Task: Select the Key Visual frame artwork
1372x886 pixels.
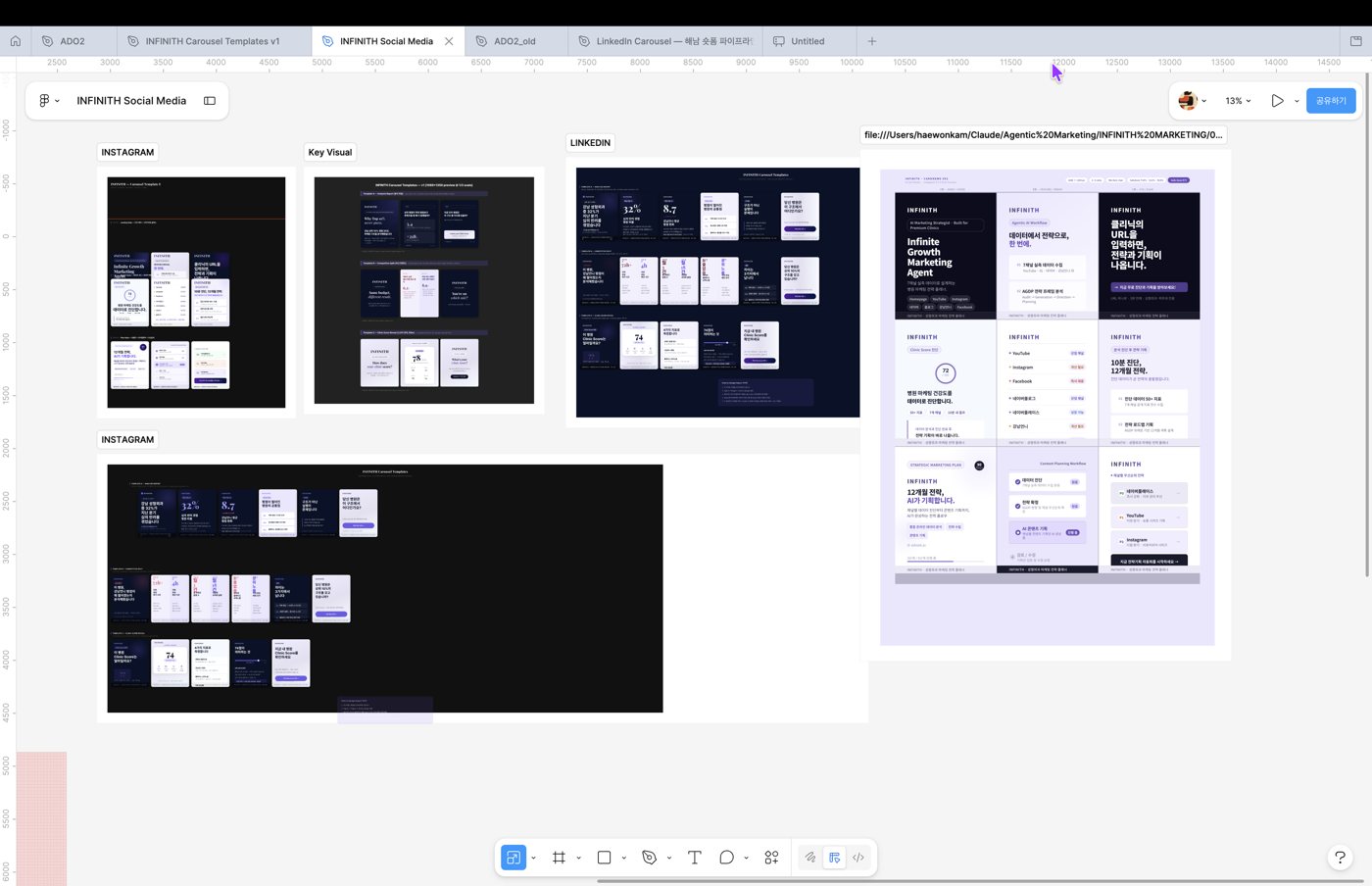Action: (423, 290)
